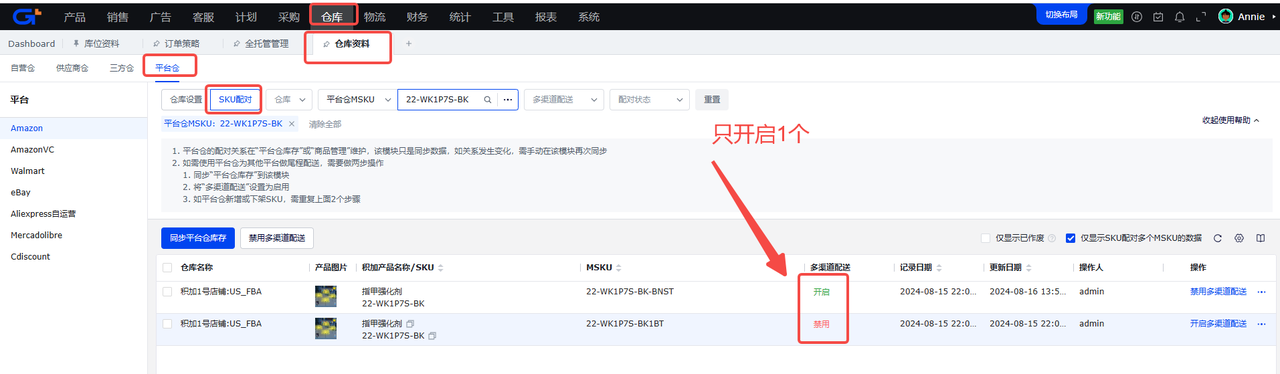
Task: Toggle select-all checkbox in table header
Action: click(x=167, y=268)
